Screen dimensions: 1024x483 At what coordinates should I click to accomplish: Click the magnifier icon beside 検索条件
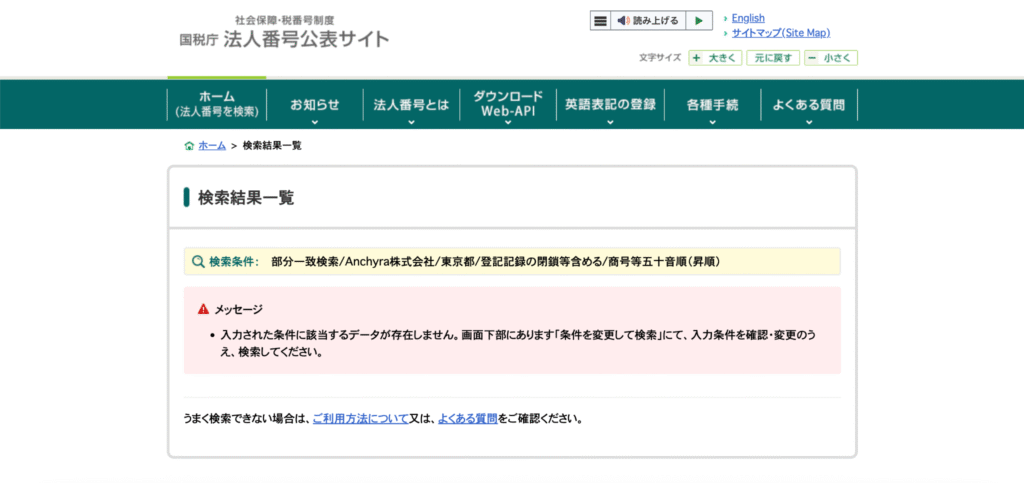[x=199, y=262]
